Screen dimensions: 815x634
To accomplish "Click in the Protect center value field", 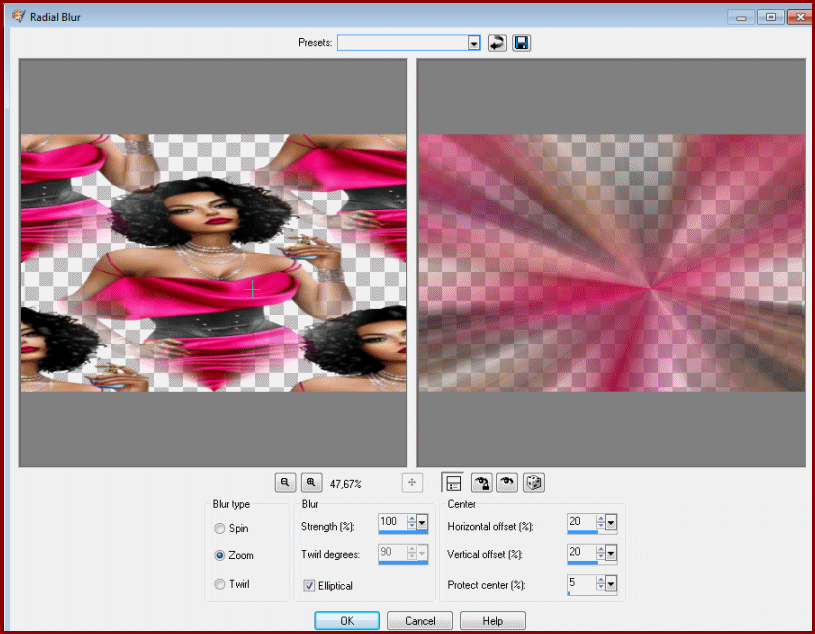I will click(x=582, y=583).
